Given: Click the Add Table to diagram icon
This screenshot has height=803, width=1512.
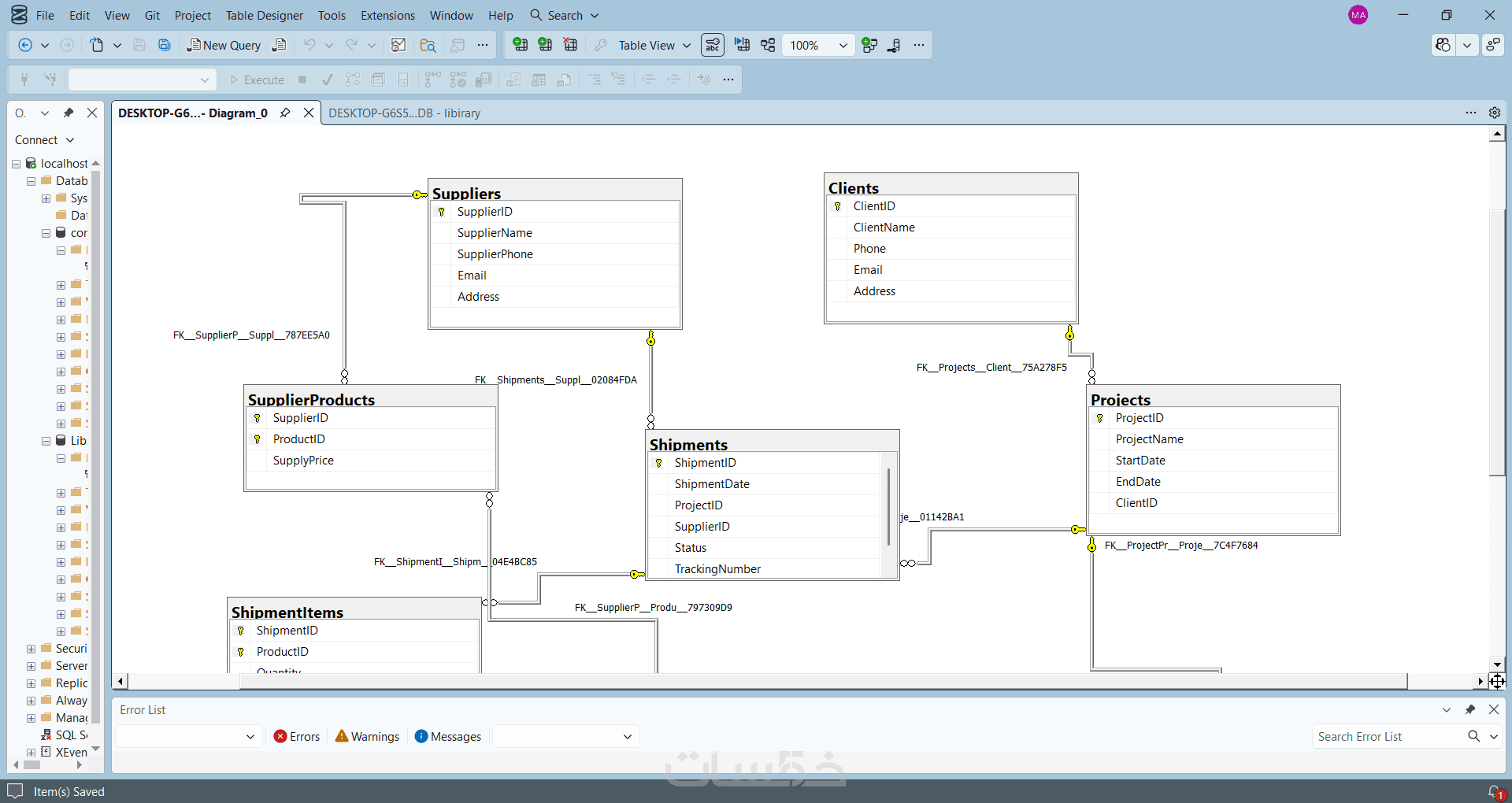Looking at the screenshot, I should point(545,45).
